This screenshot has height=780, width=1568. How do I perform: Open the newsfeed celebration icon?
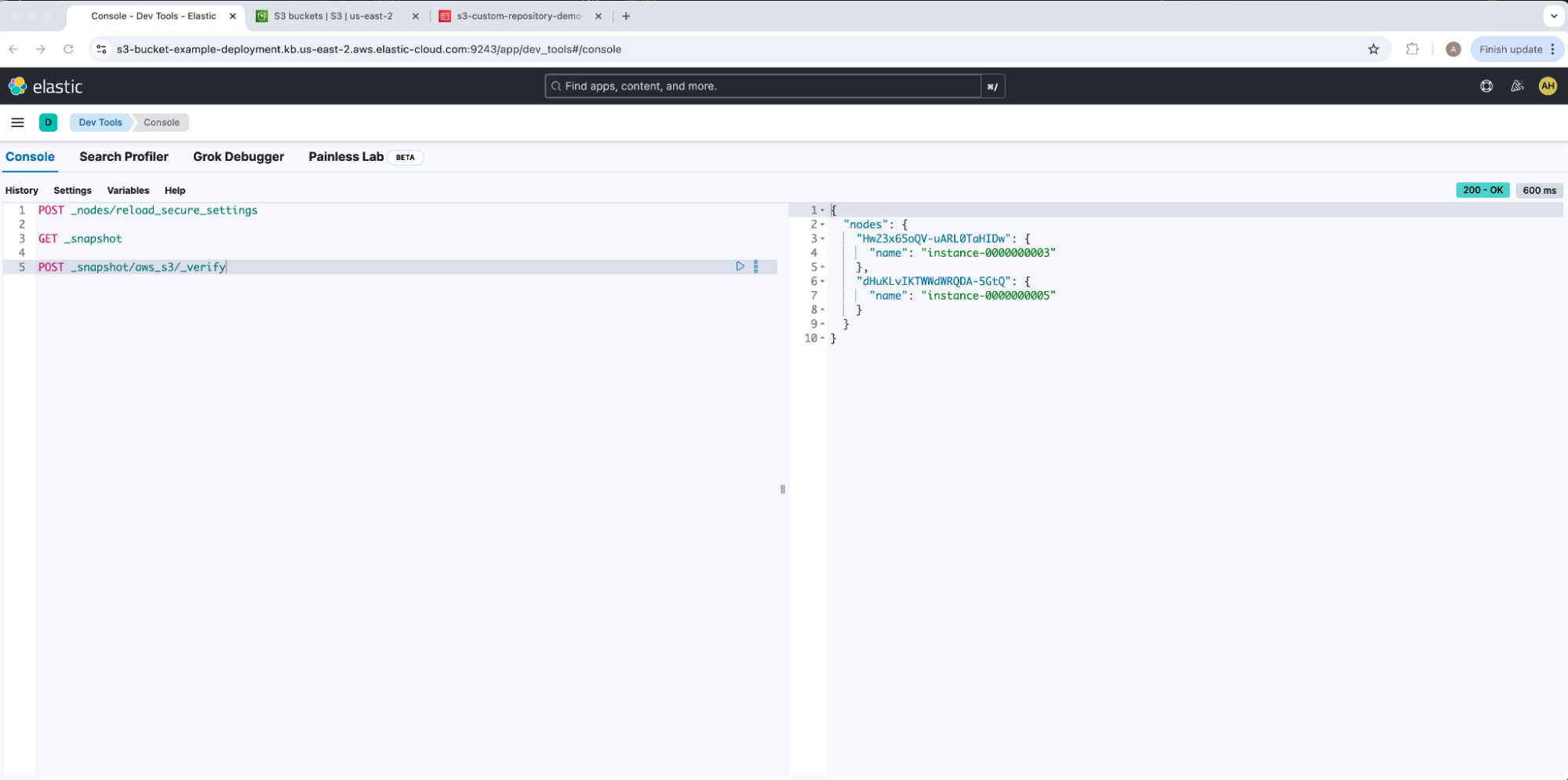click(x=1517, y=86)
